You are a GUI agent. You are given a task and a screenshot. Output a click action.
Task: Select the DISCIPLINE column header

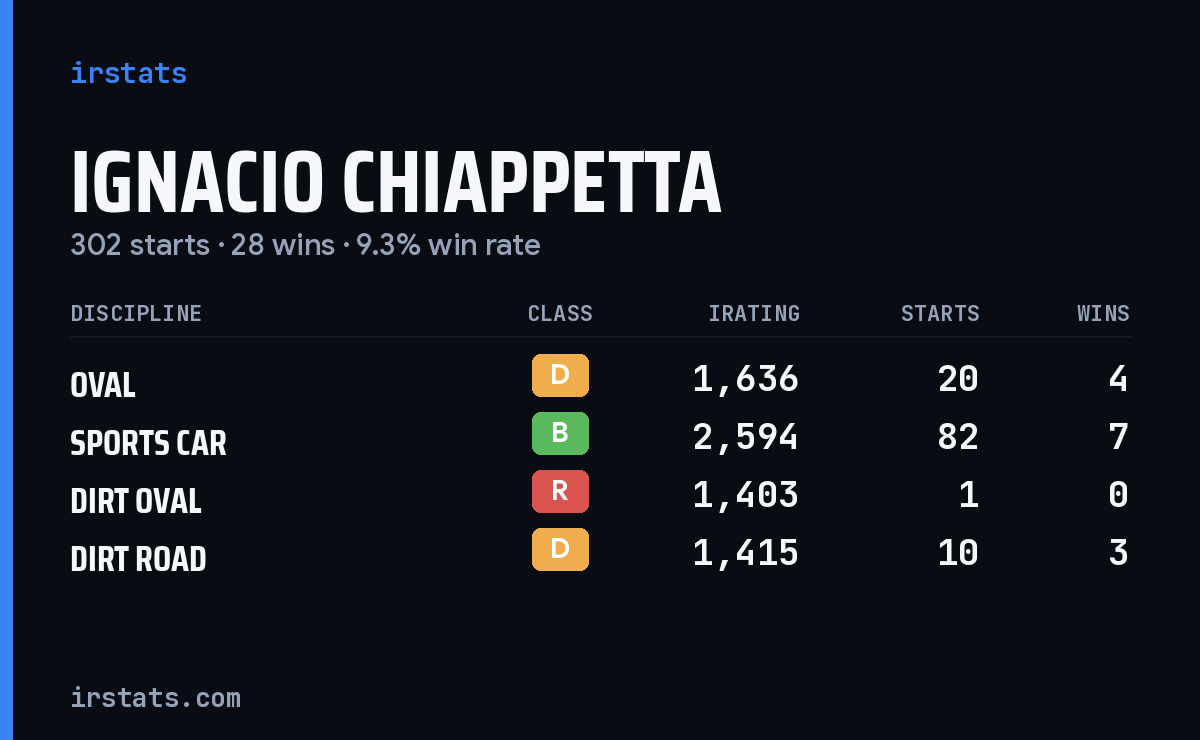click(136, 314)
